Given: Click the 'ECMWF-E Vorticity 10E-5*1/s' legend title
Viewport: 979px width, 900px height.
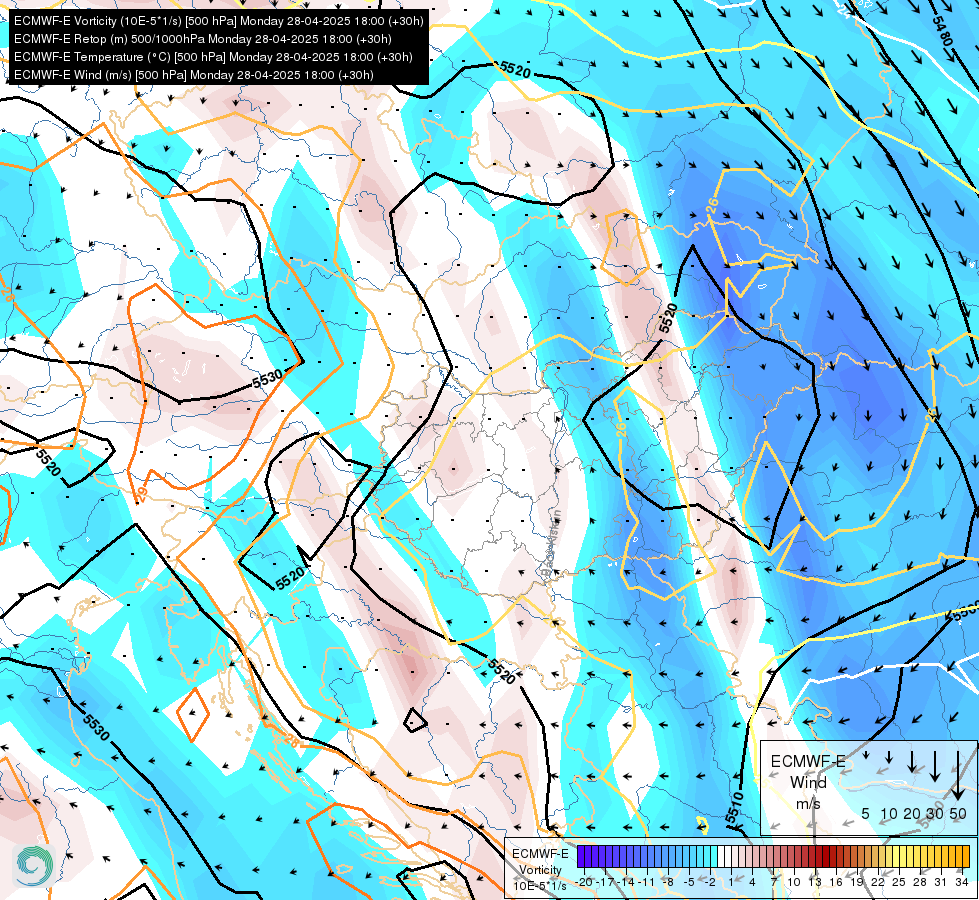Looking at the screenshot, I should (x=541, y=870).
